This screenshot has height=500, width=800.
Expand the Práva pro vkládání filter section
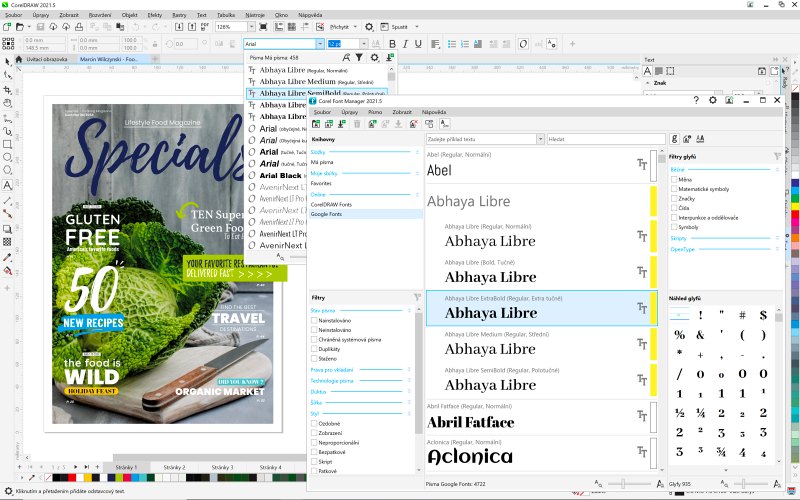[x=409, y=369]
